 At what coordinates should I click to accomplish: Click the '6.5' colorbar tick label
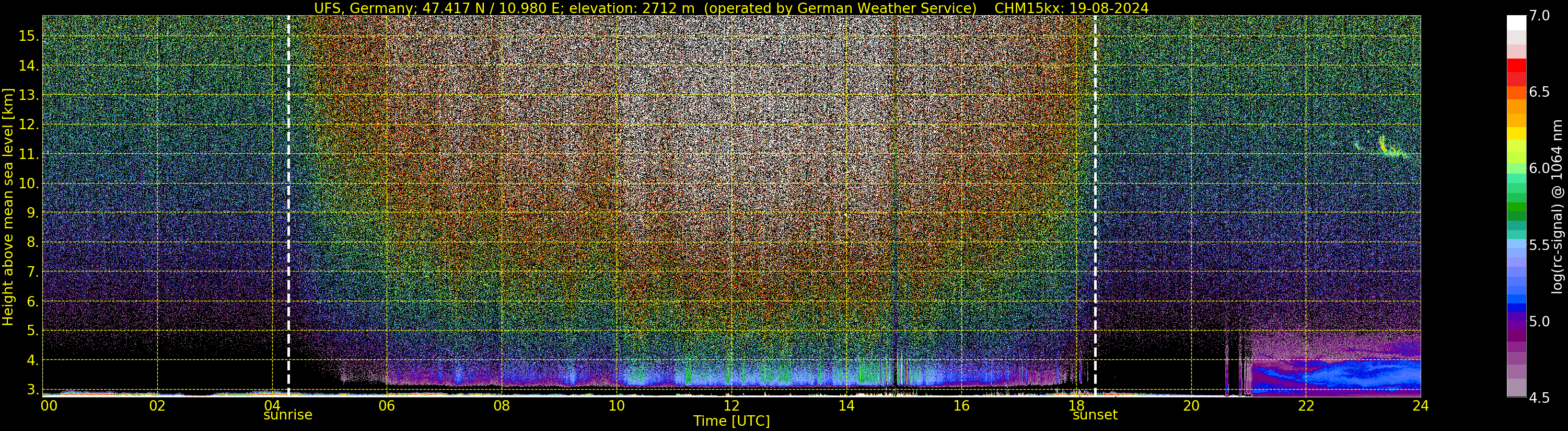1539,92
